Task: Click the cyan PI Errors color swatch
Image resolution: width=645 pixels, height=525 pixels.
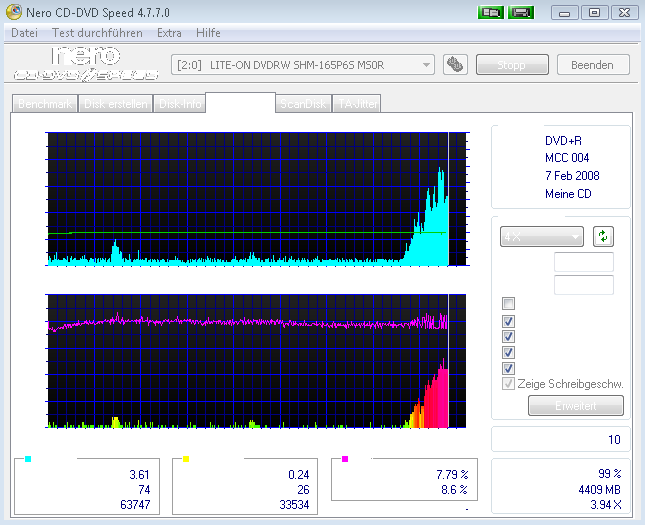Action: click(x=28, y=459)
